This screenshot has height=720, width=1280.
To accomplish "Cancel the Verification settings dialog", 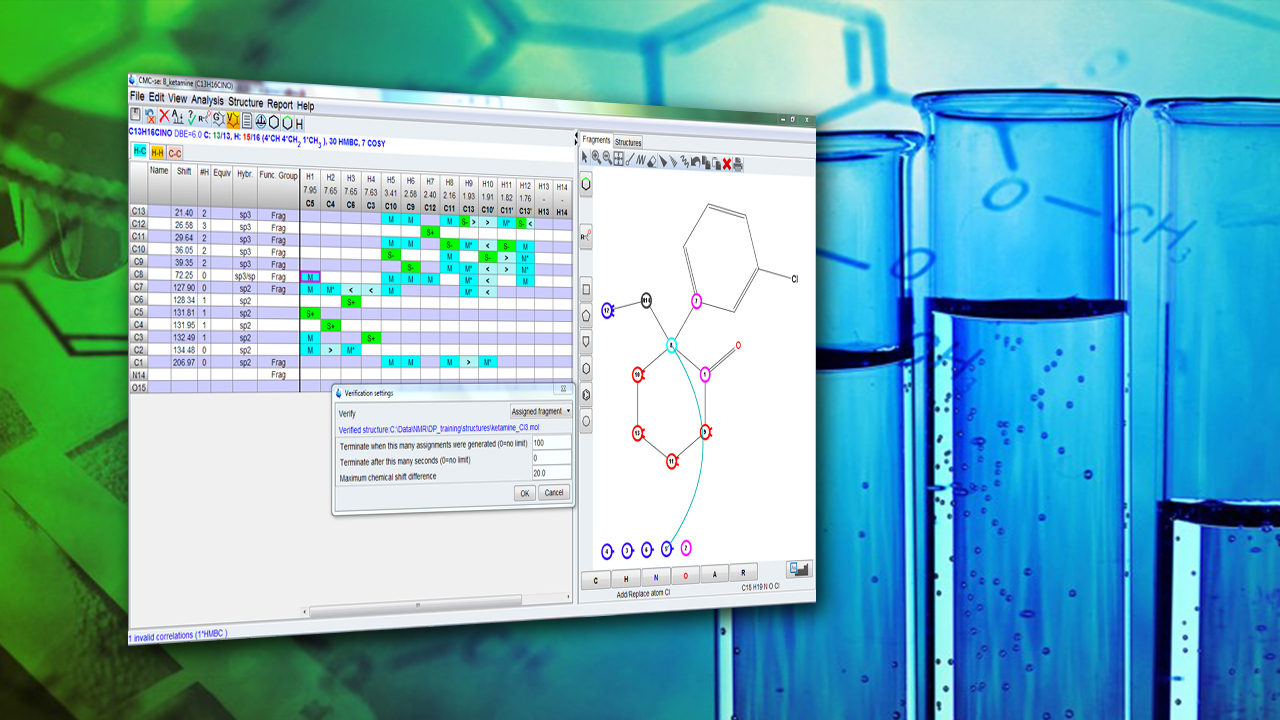I will click(554, 493).
